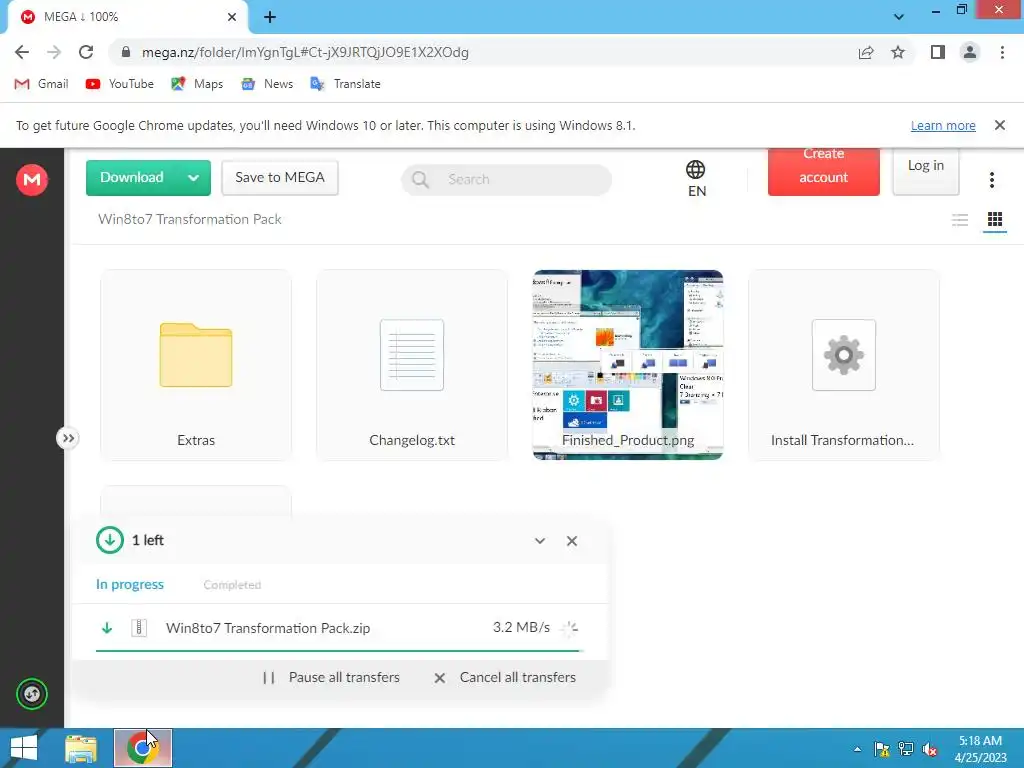Switch to thumbnail grid view
The image size is (1024, 768).
click(x=995, y=219)
